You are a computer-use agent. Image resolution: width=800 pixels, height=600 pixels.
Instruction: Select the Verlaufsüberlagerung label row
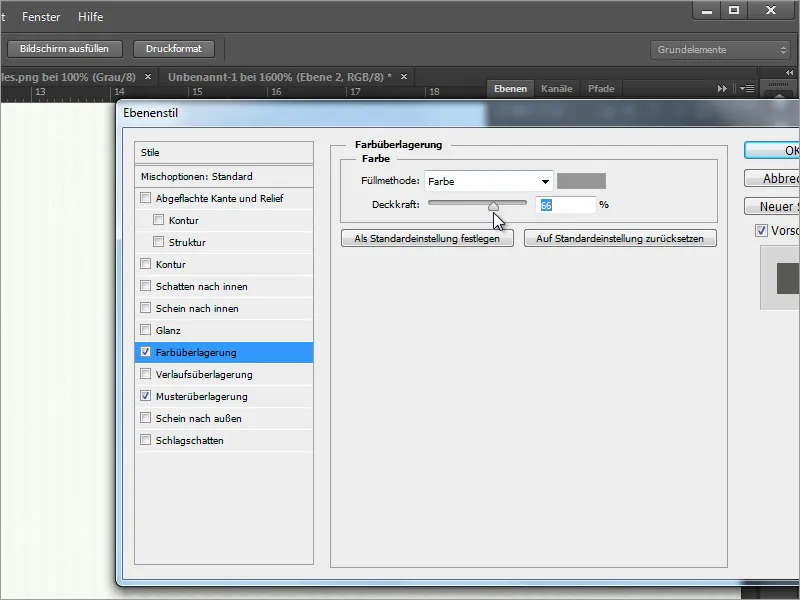(204, 374)
